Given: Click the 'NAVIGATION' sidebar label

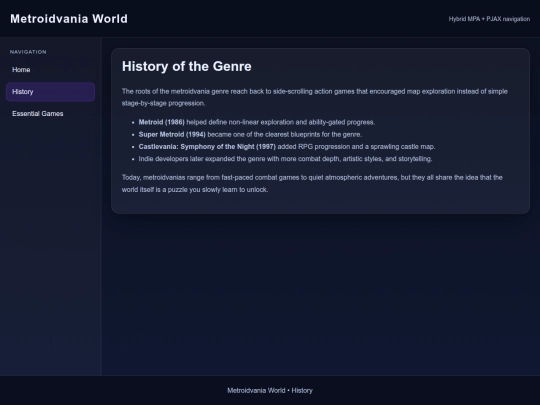Looking at the screenshot, I should [x=28, y=52].
